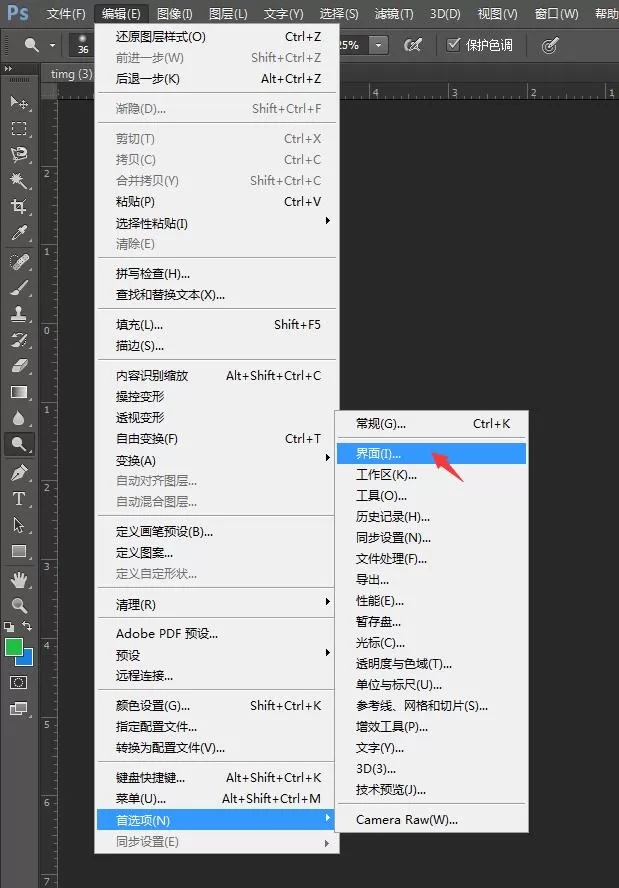
Task: Swap foreground and background colors
Action: (27, 626)
